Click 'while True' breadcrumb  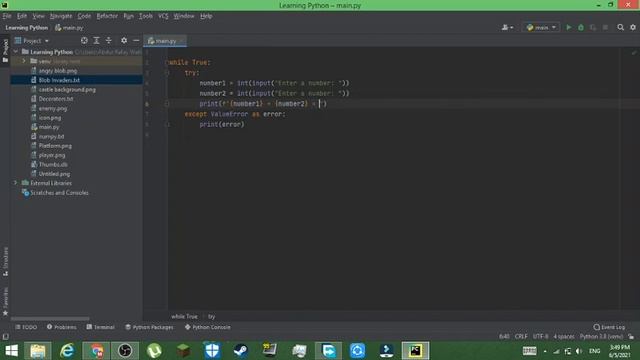coord(184,316)
